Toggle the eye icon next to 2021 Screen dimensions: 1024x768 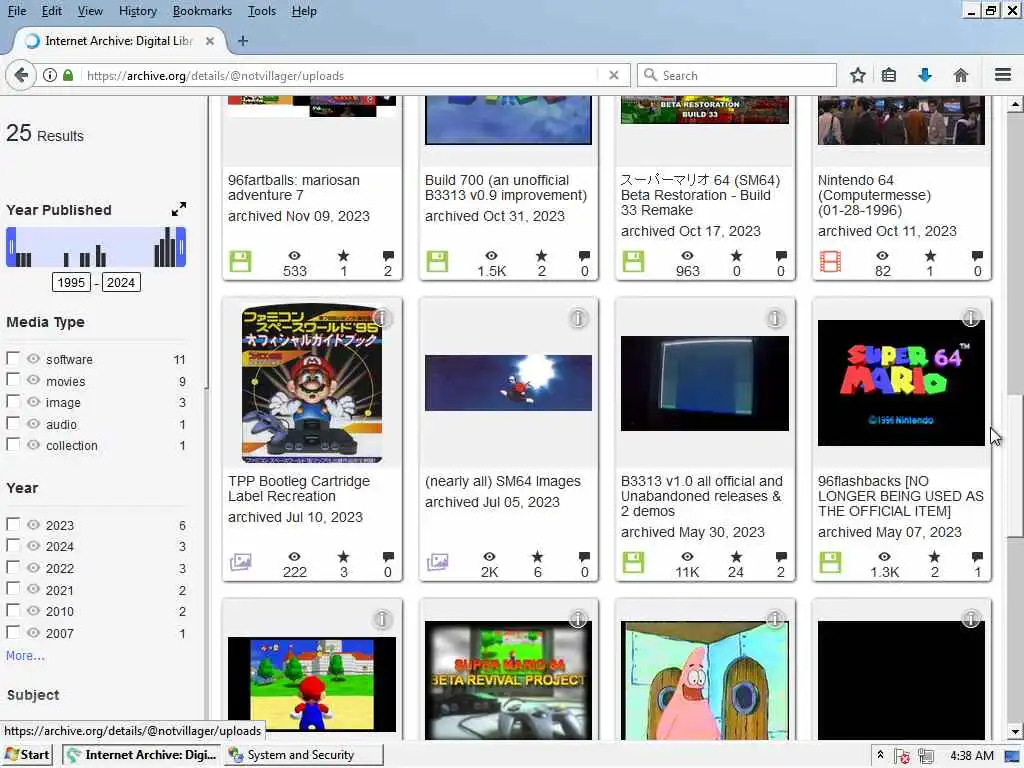pyautogui.click(x=33, y=589)
